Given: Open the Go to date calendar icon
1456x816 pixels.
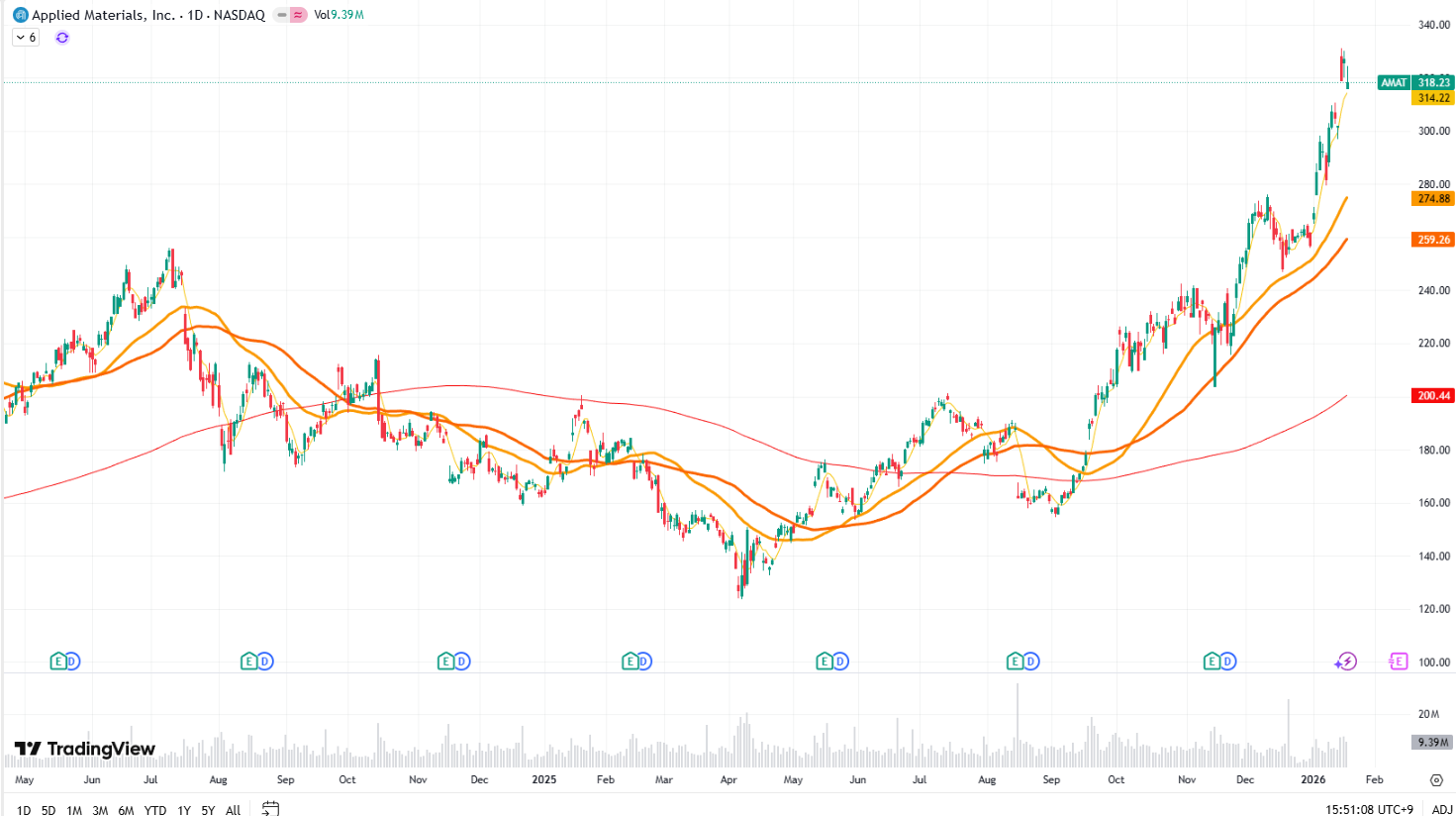Looking at the screenshot, I should (x=270, y=809).
